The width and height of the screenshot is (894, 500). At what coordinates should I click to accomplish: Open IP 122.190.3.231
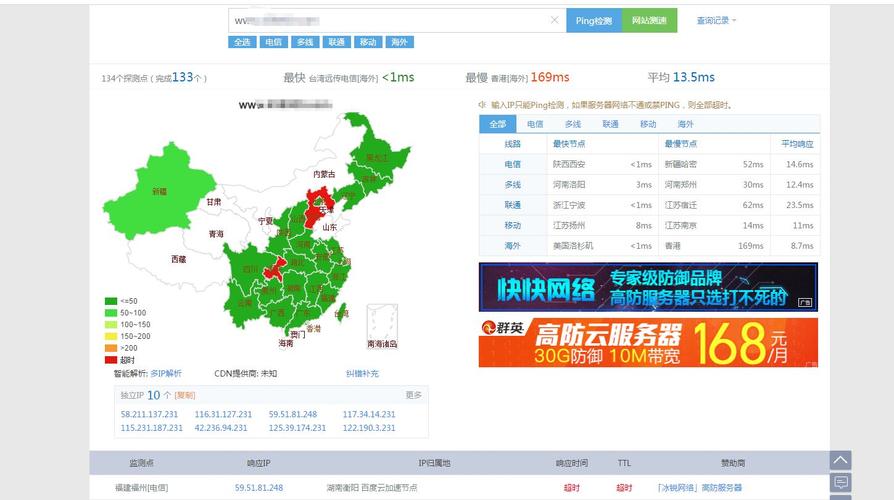[x=369, y=428]
